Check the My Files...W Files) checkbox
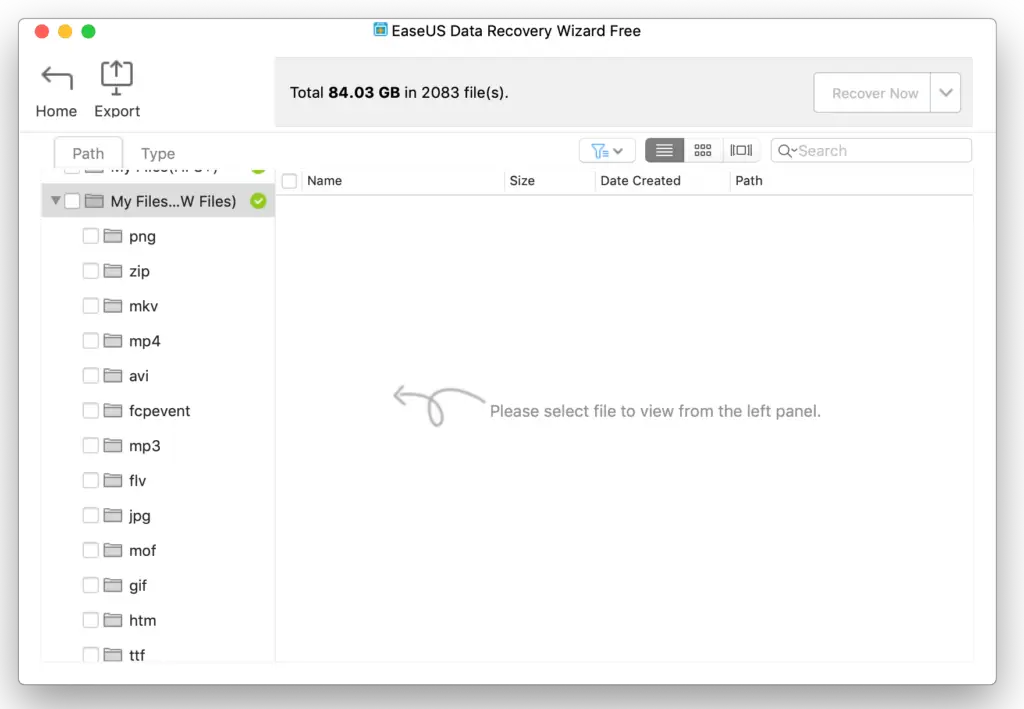Image resolution: width=1024 pixels, height=709 pixels. point(72,201)
